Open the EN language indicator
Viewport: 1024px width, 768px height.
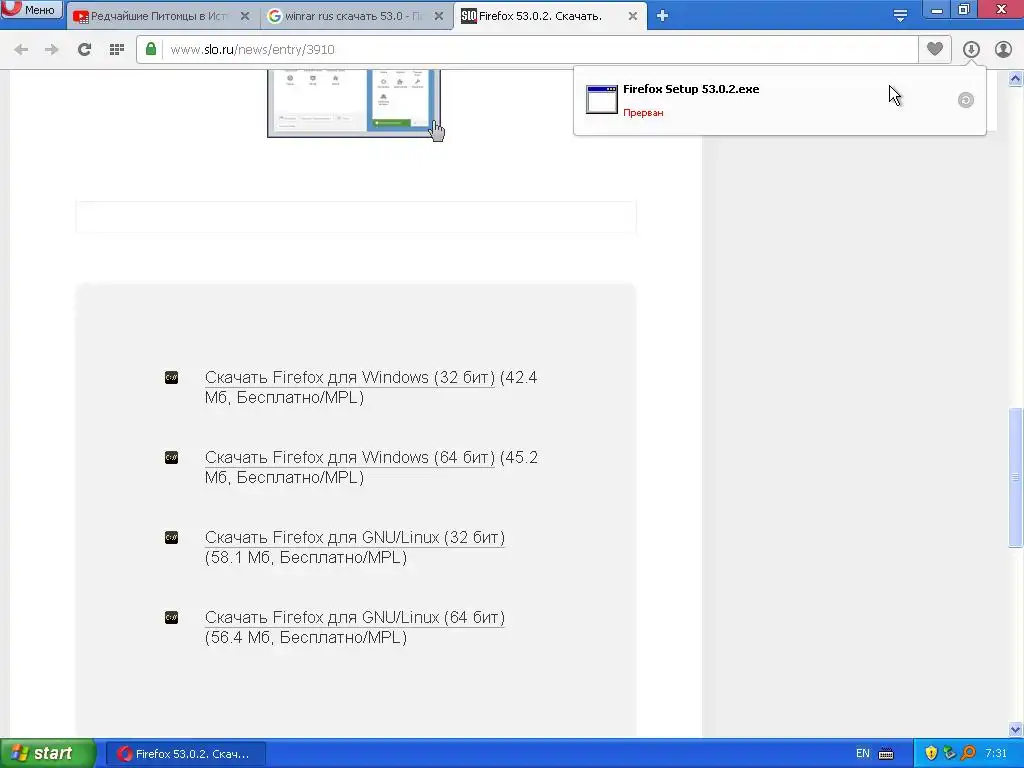863,754
